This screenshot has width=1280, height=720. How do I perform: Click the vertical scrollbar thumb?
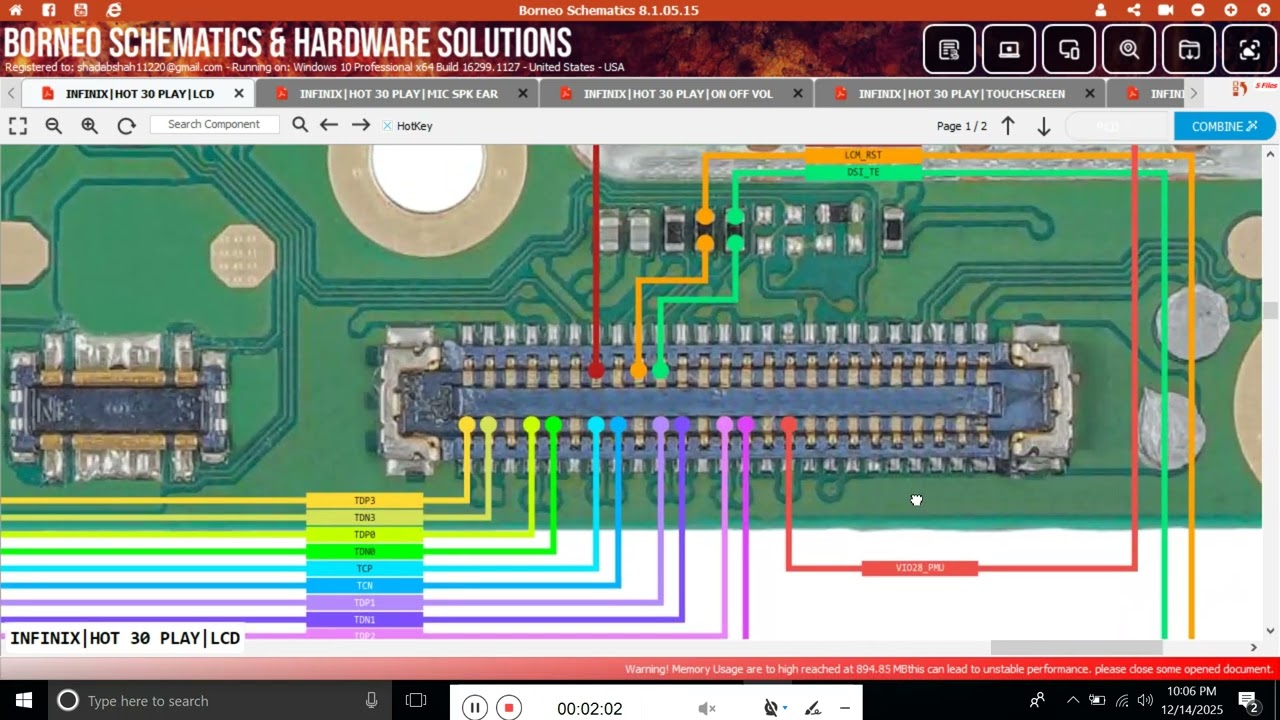(x=1270, y=311)
